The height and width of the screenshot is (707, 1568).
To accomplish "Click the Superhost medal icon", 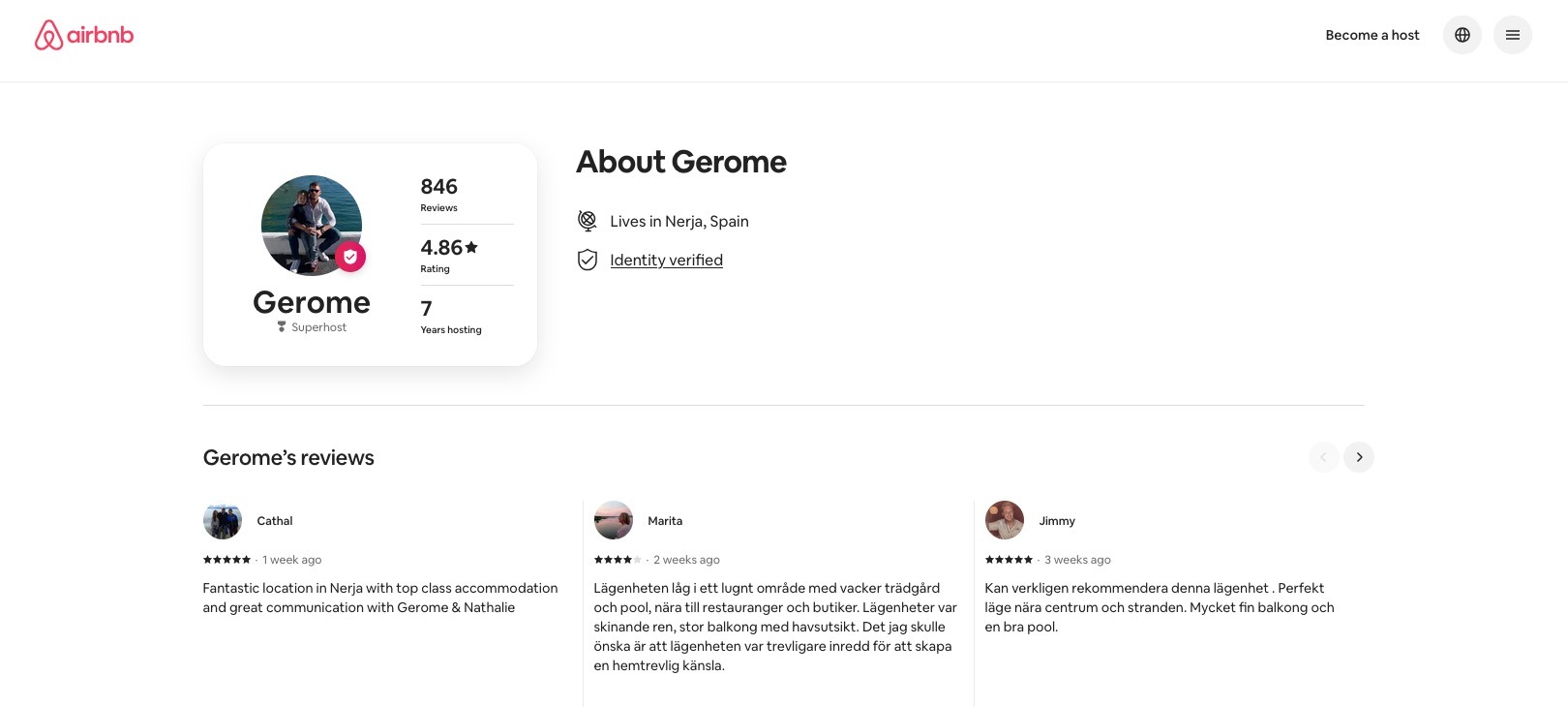I will pyautogui.click(x=282, y=327).
